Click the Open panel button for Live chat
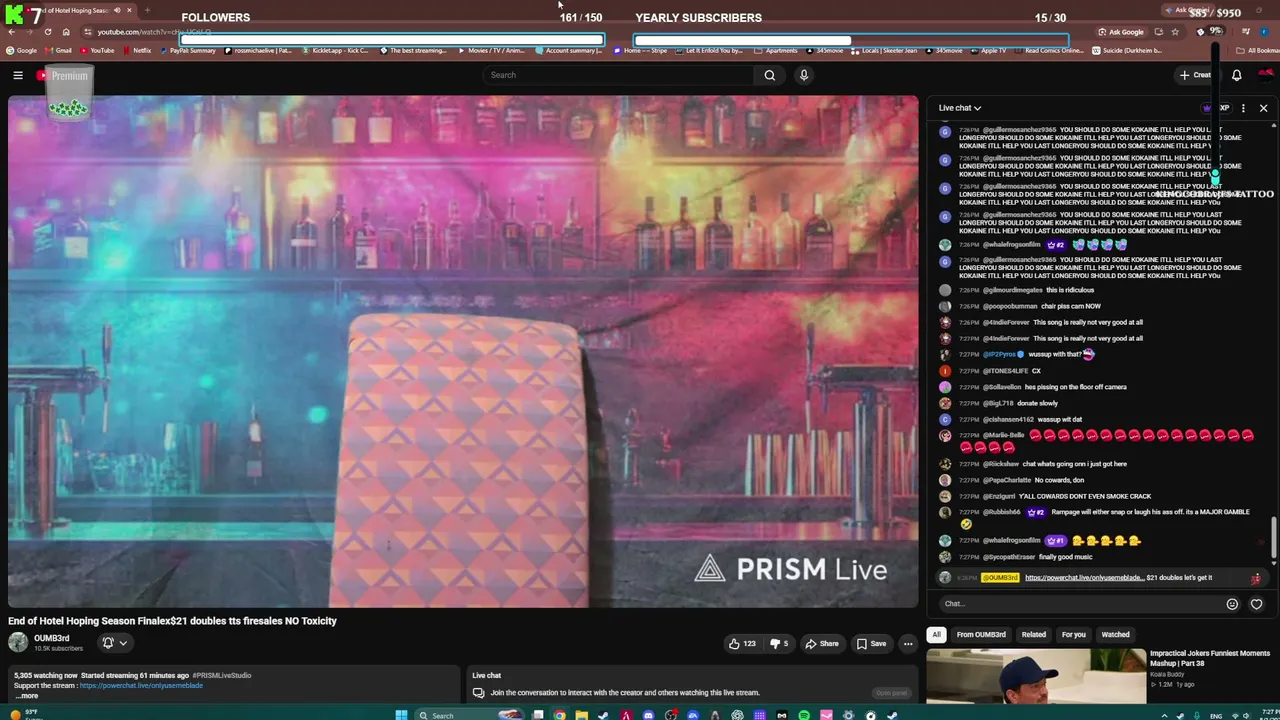The image size is (1280, 720). click(891, 693)
